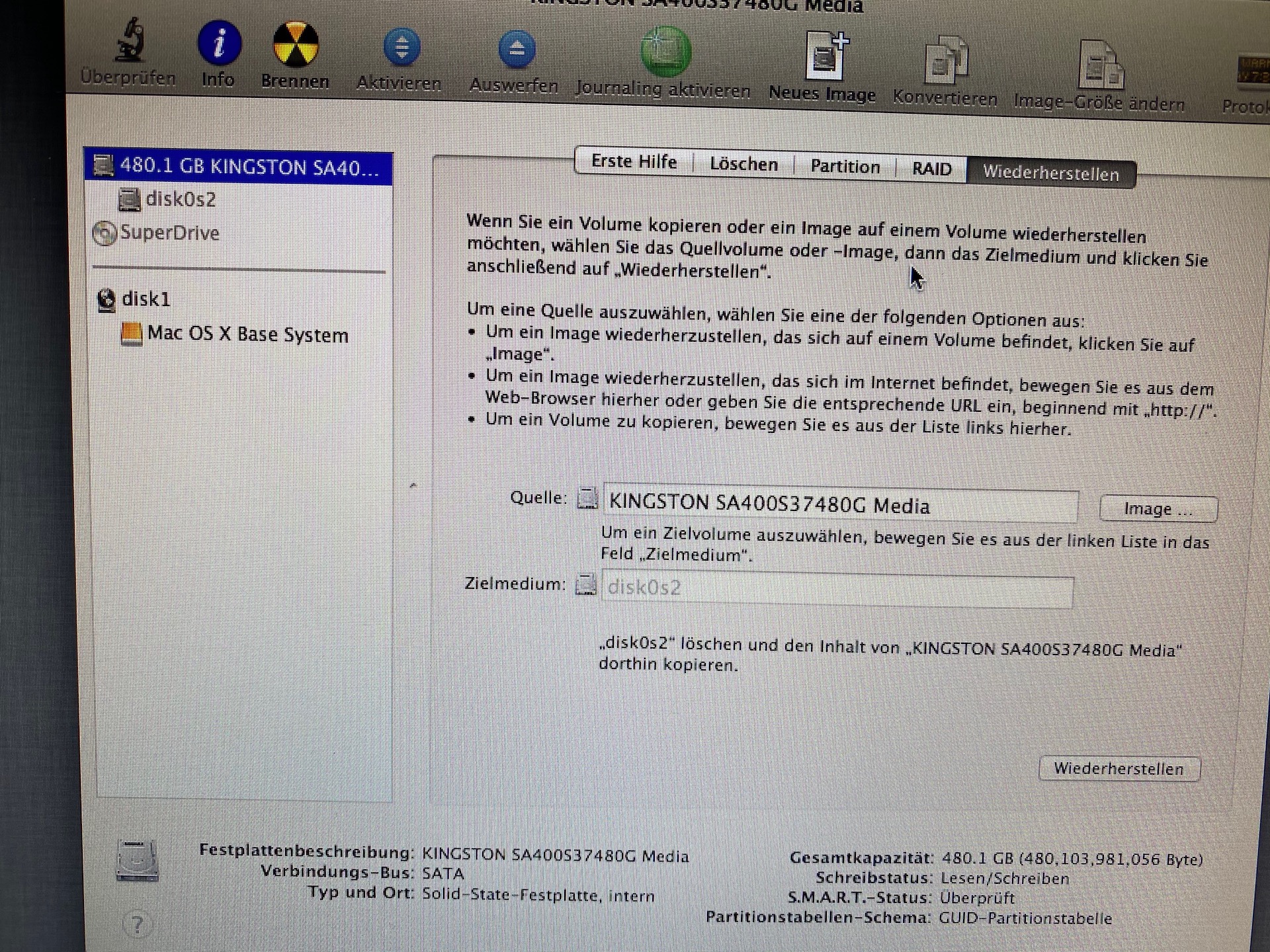Click the Image … button

coord(1158,509)
